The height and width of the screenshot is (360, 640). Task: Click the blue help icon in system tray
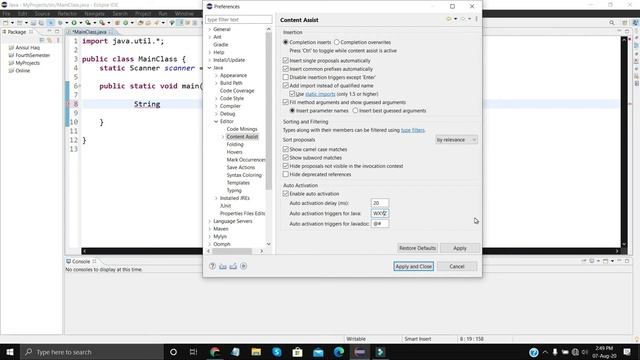533,352
